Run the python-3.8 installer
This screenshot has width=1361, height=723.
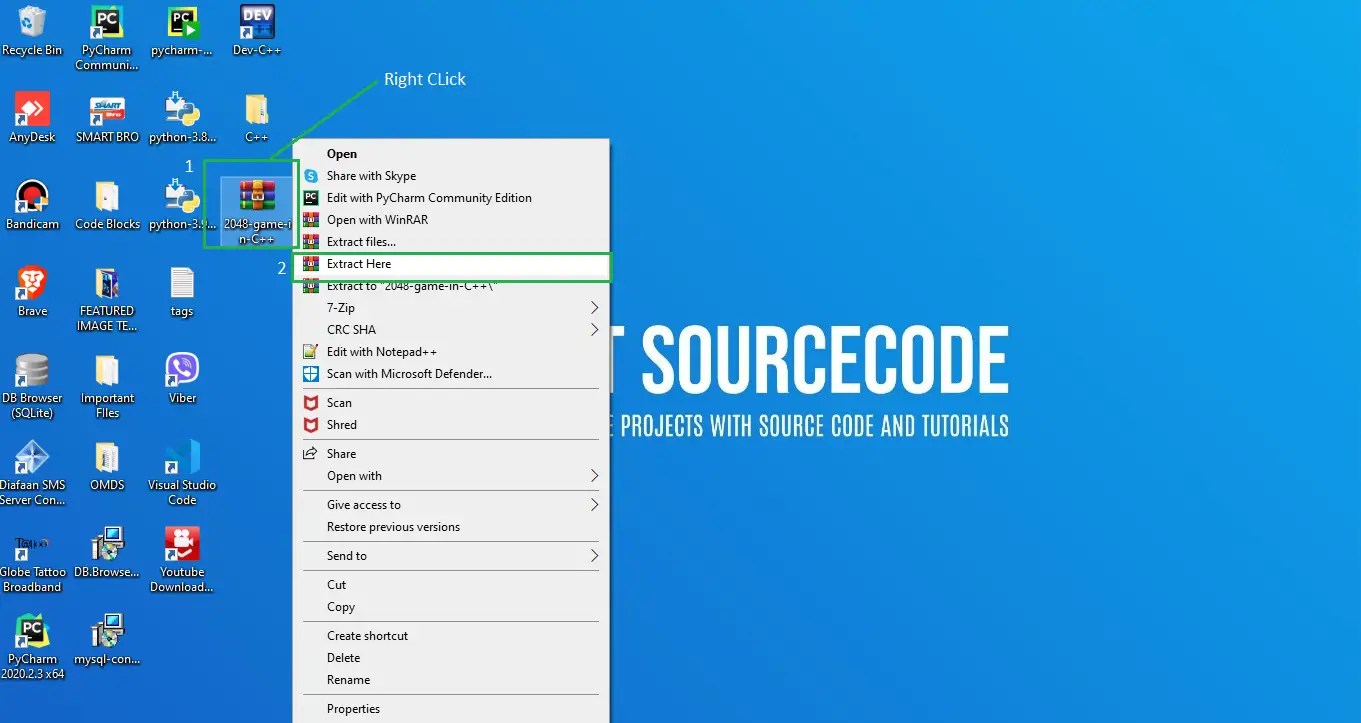[181, 110]
